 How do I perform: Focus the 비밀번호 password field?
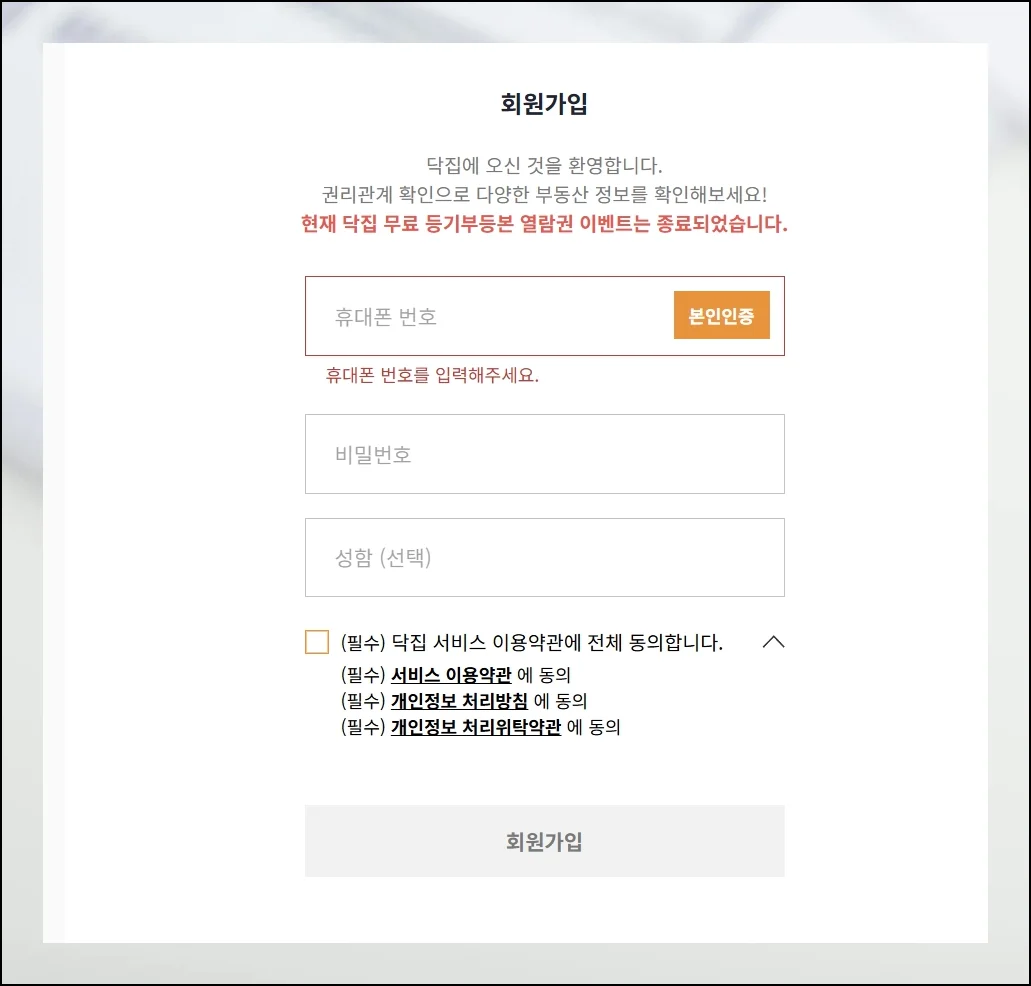[x=544, y=454]
